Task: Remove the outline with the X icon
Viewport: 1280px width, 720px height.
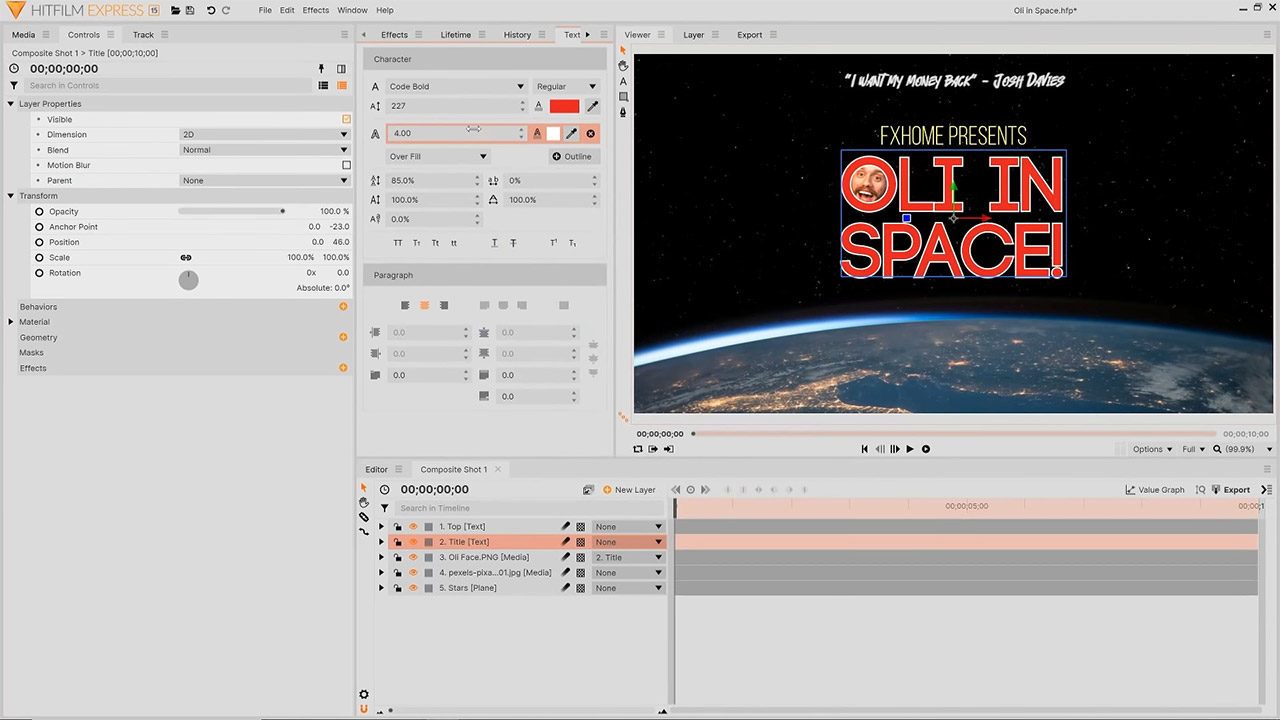Action: [x=590, y=133]
